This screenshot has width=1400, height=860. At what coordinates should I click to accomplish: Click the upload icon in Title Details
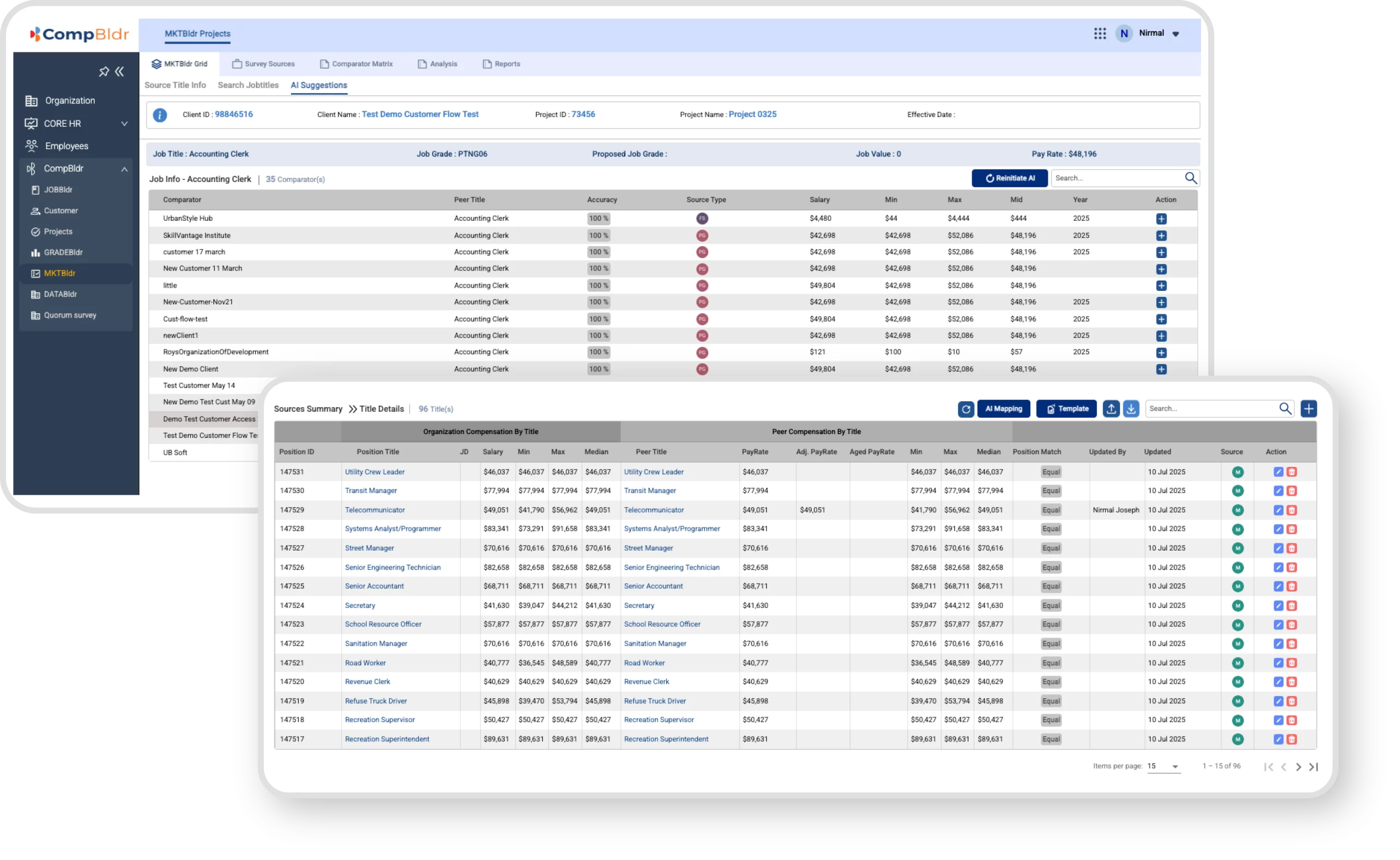pos(1111,409)
